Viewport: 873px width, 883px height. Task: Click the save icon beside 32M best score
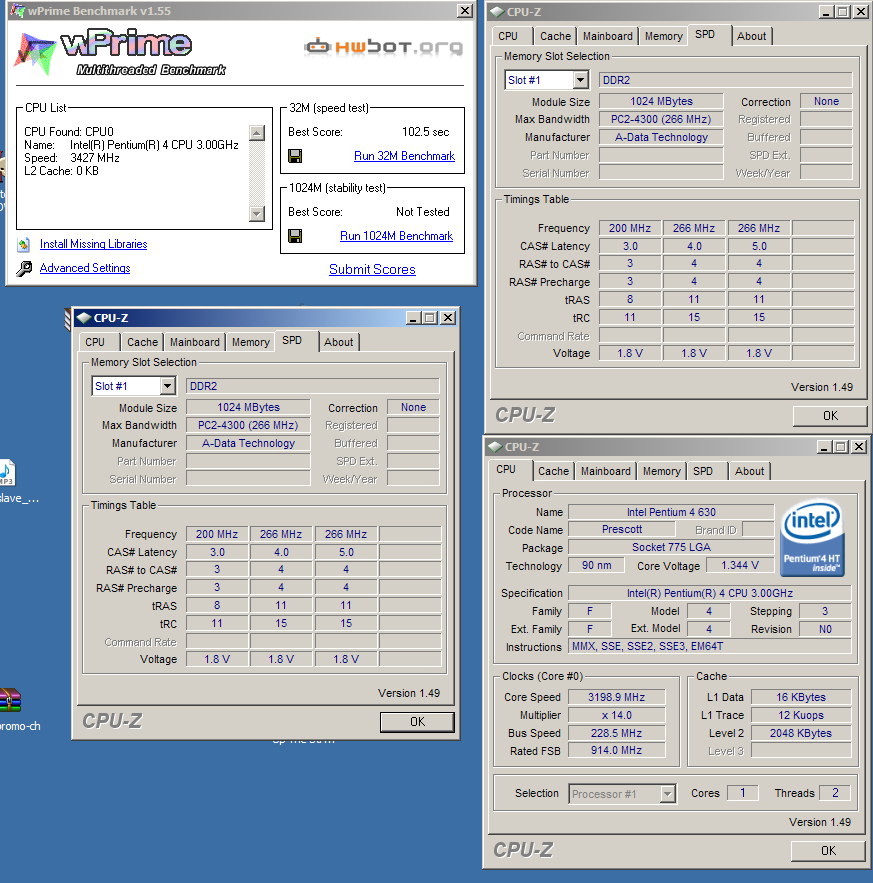pyautogui.click(x=295, y=156)
